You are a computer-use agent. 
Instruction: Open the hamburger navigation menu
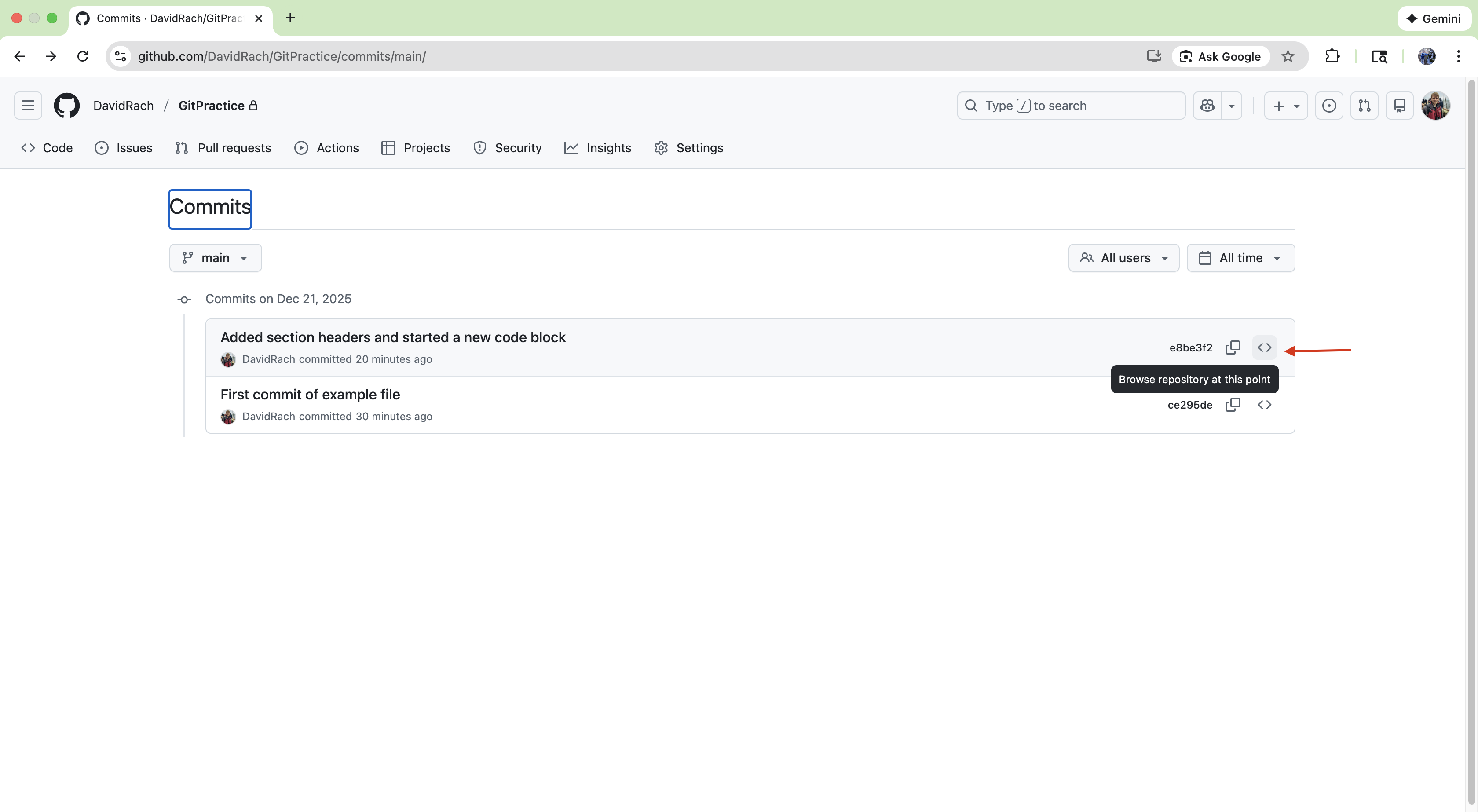click(28, 106)
